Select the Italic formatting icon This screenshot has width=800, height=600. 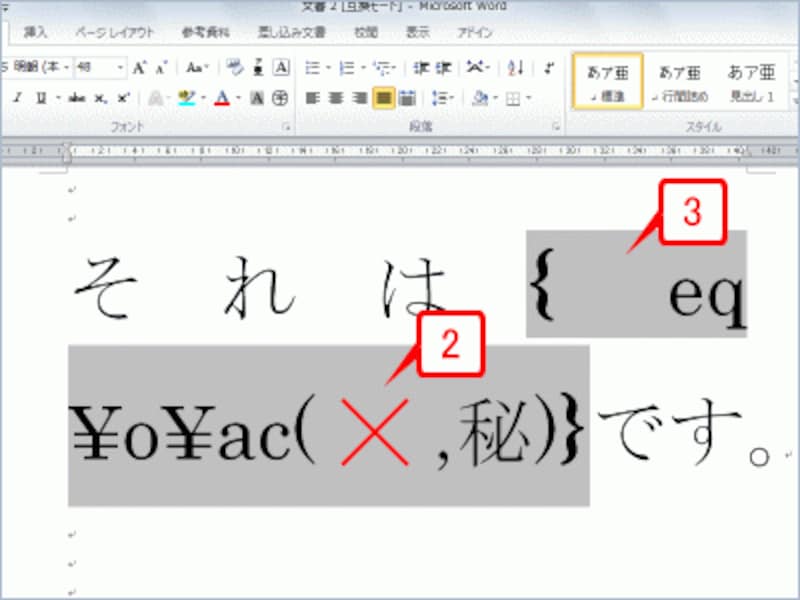(17, 97)
